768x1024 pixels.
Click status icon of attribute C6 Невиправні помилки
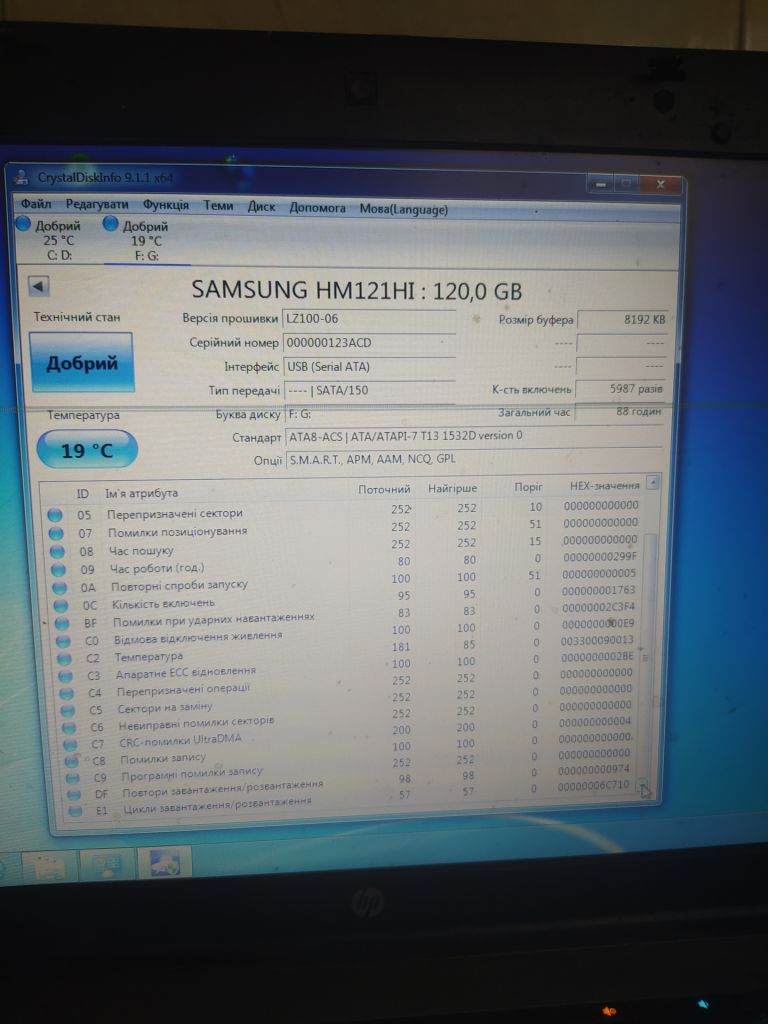pos(69,728)
